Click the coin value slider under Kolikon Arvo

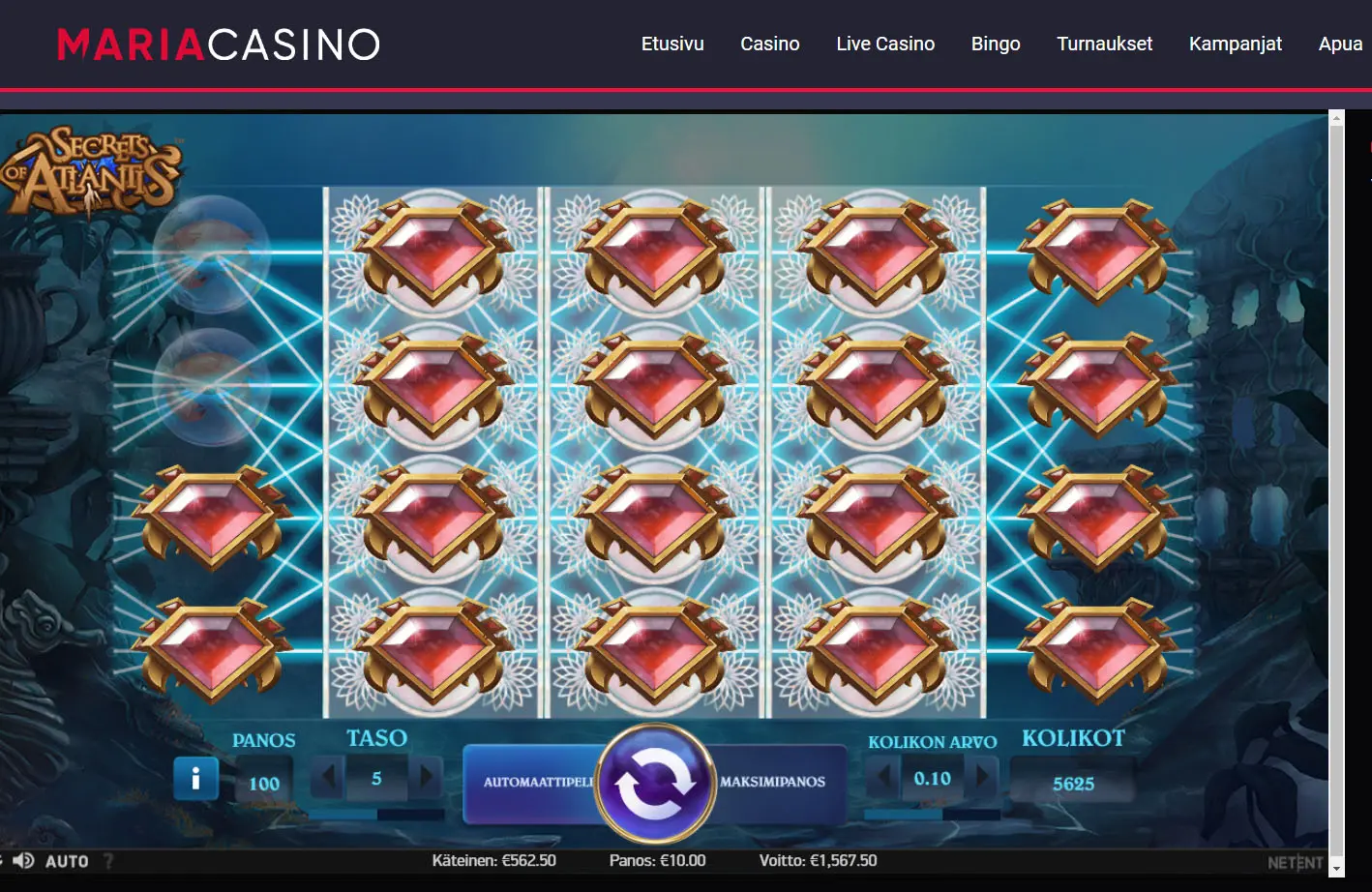[x=931, y=815]
